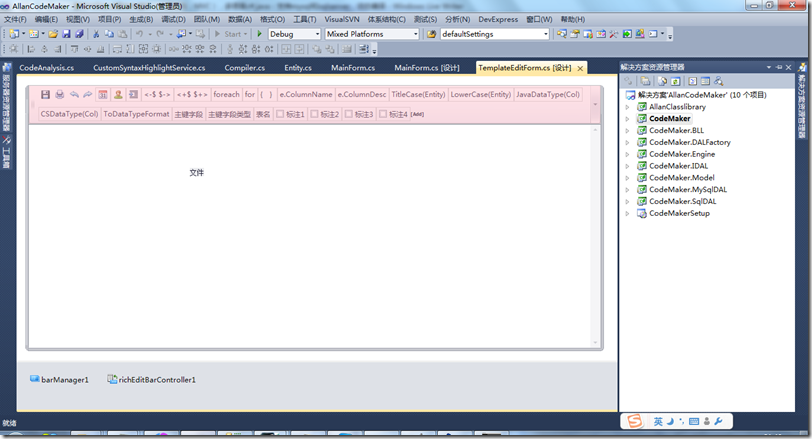Expand the CodeMakerSetup project node
Image resolution: width=812 pixels, height=439 pixels.
628,214
